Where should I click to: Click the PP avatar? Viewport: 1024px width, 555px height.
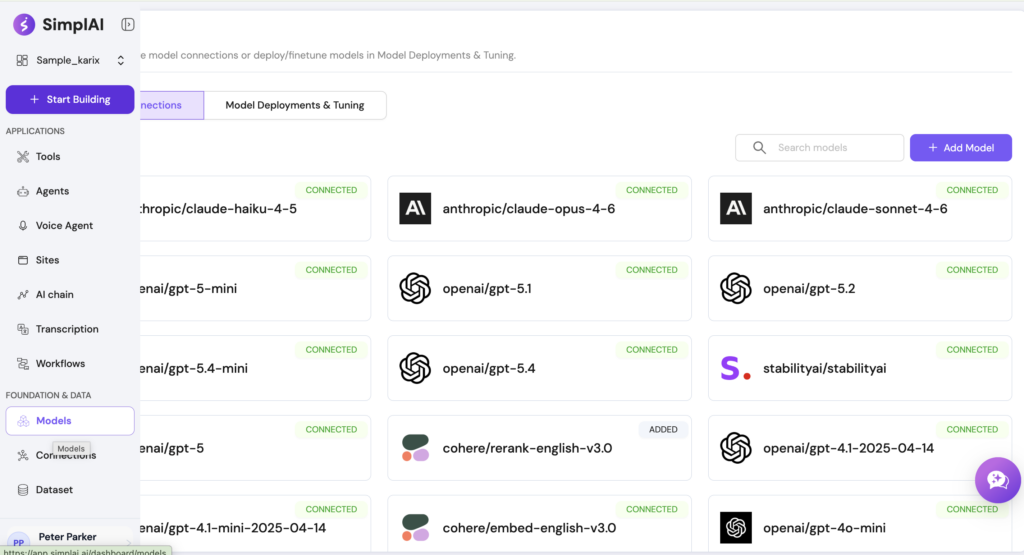click(x=19, y=542)
